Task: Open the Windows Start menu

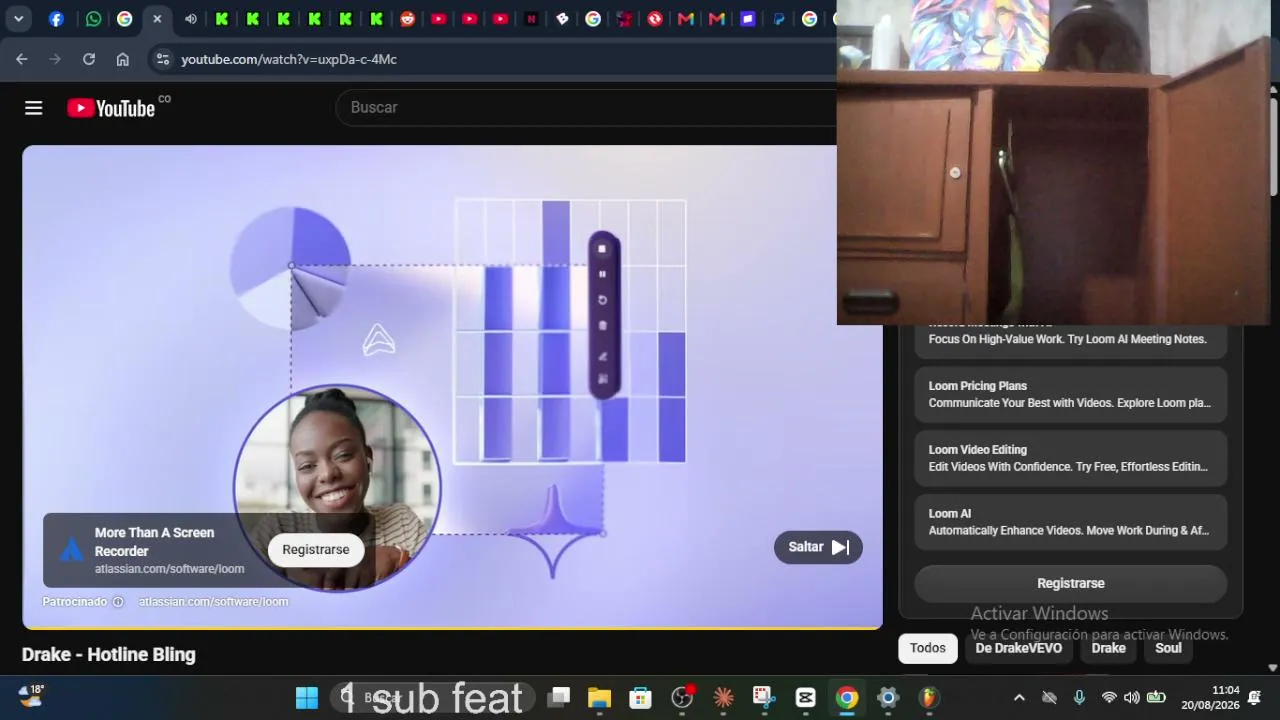Action: coord(307,698)
